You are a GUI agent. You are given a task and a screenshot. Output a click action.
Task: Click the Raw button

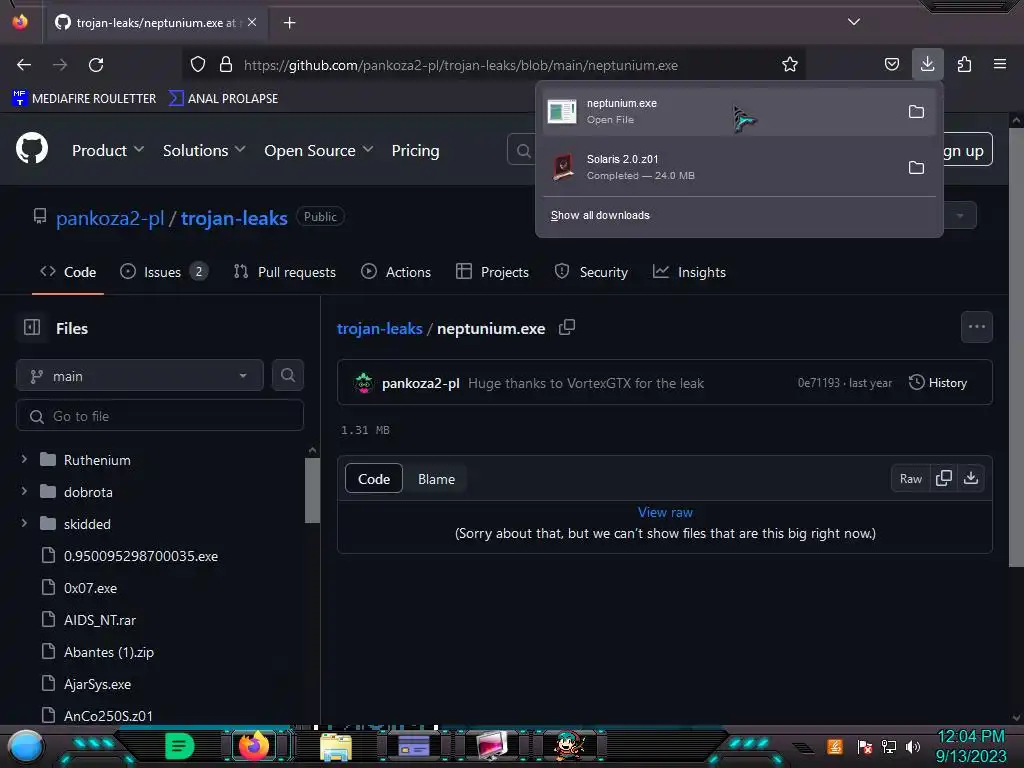pyautogui.click(x=910, y=479)
